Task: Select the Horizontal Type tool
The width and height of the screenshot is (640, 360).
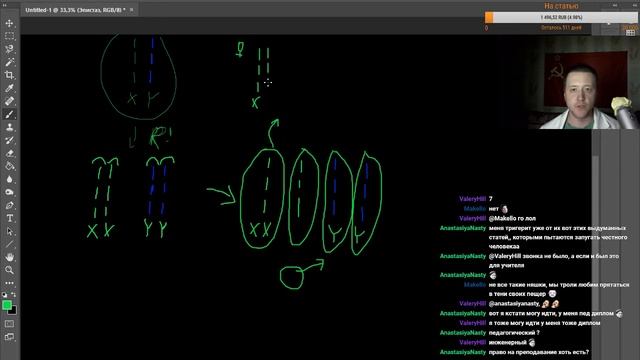Action: pos(9,218)
